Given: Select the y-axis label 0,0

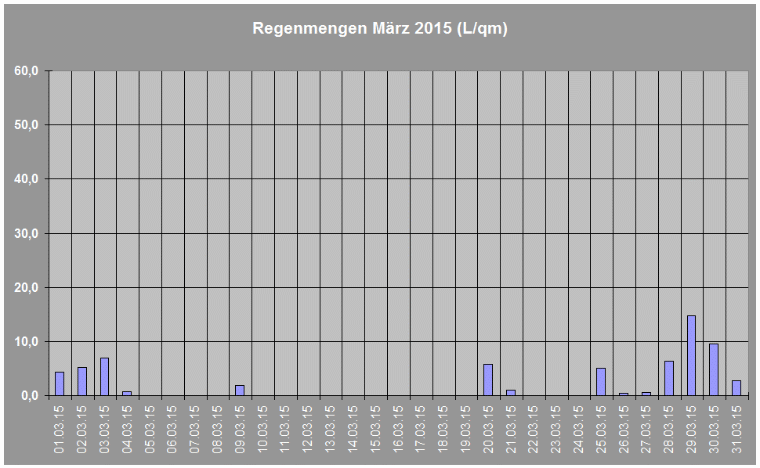Looking at the screenshot, I should click(x=29, y=396).
